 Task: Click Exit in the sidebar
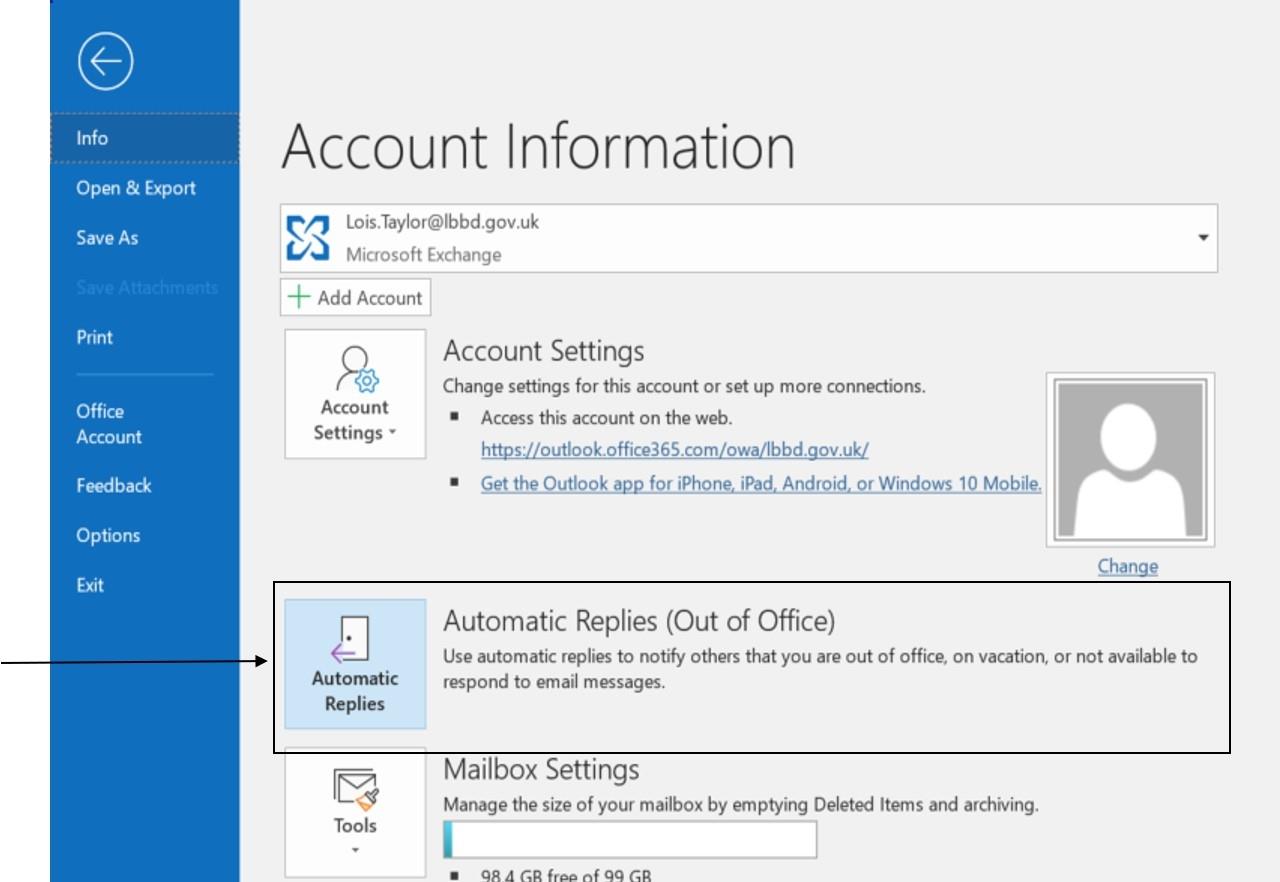(90, 585)
